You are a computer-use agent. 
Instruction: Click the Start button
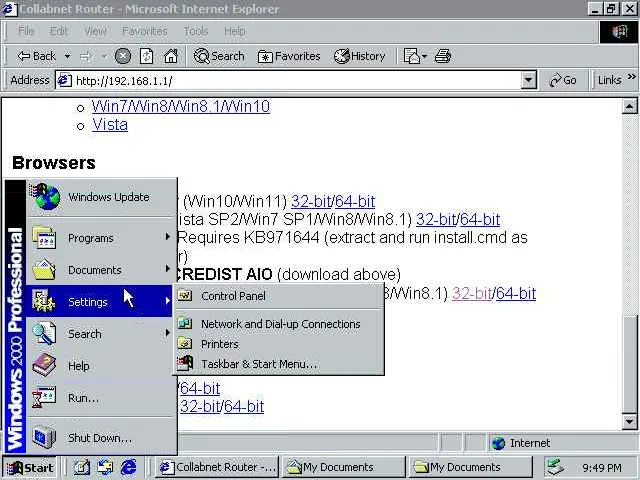(30, 467)
